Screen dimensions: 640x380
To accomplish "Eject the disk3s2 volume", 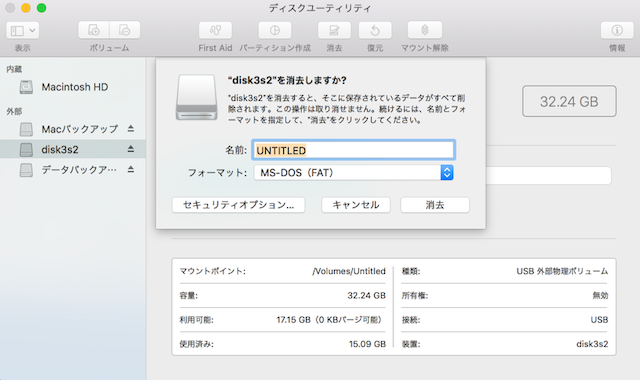I will 131,149.
